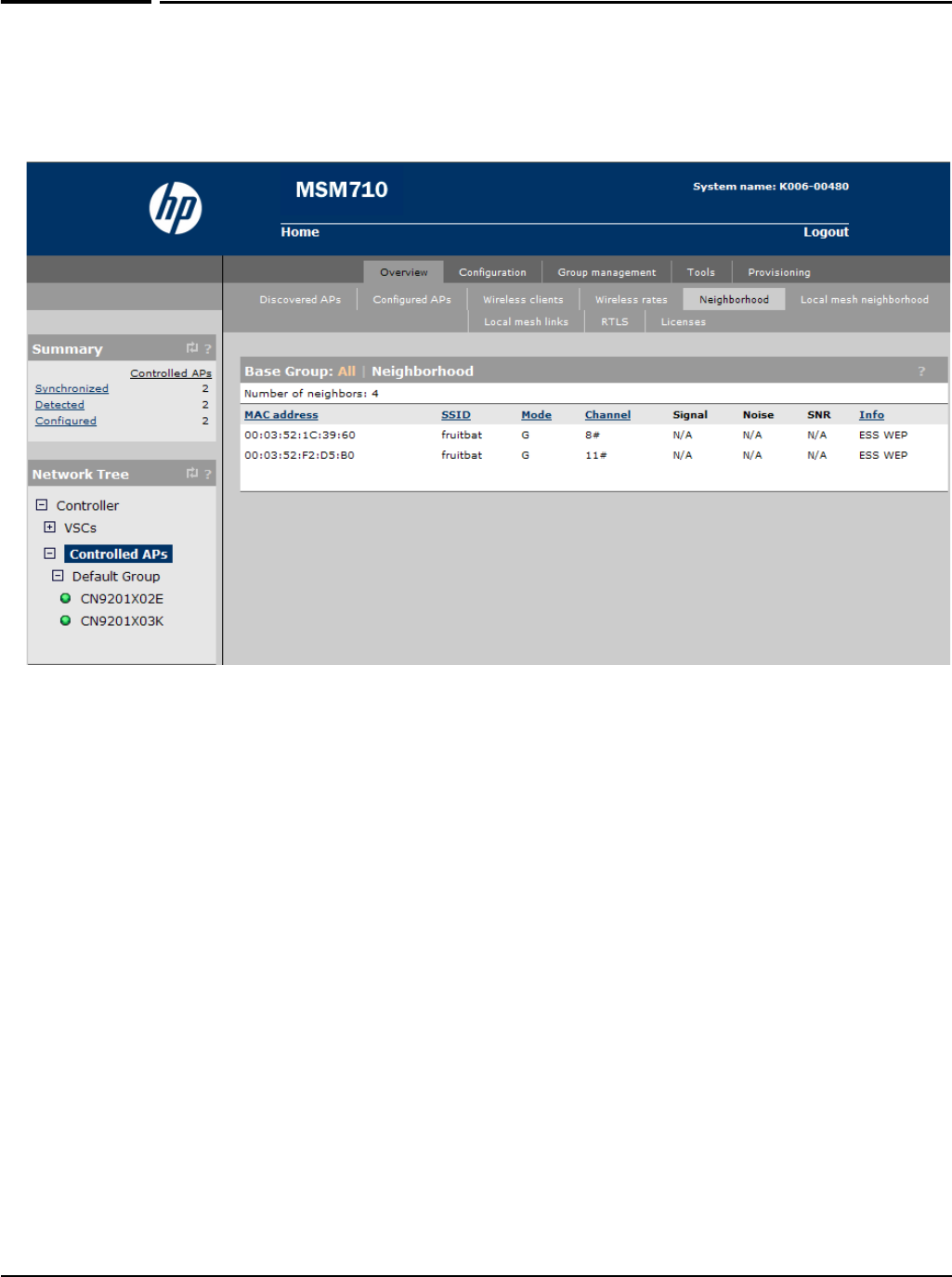Collapse the Controlled APs node
This screenshot has width=952, height=1277.
(50, 554)
